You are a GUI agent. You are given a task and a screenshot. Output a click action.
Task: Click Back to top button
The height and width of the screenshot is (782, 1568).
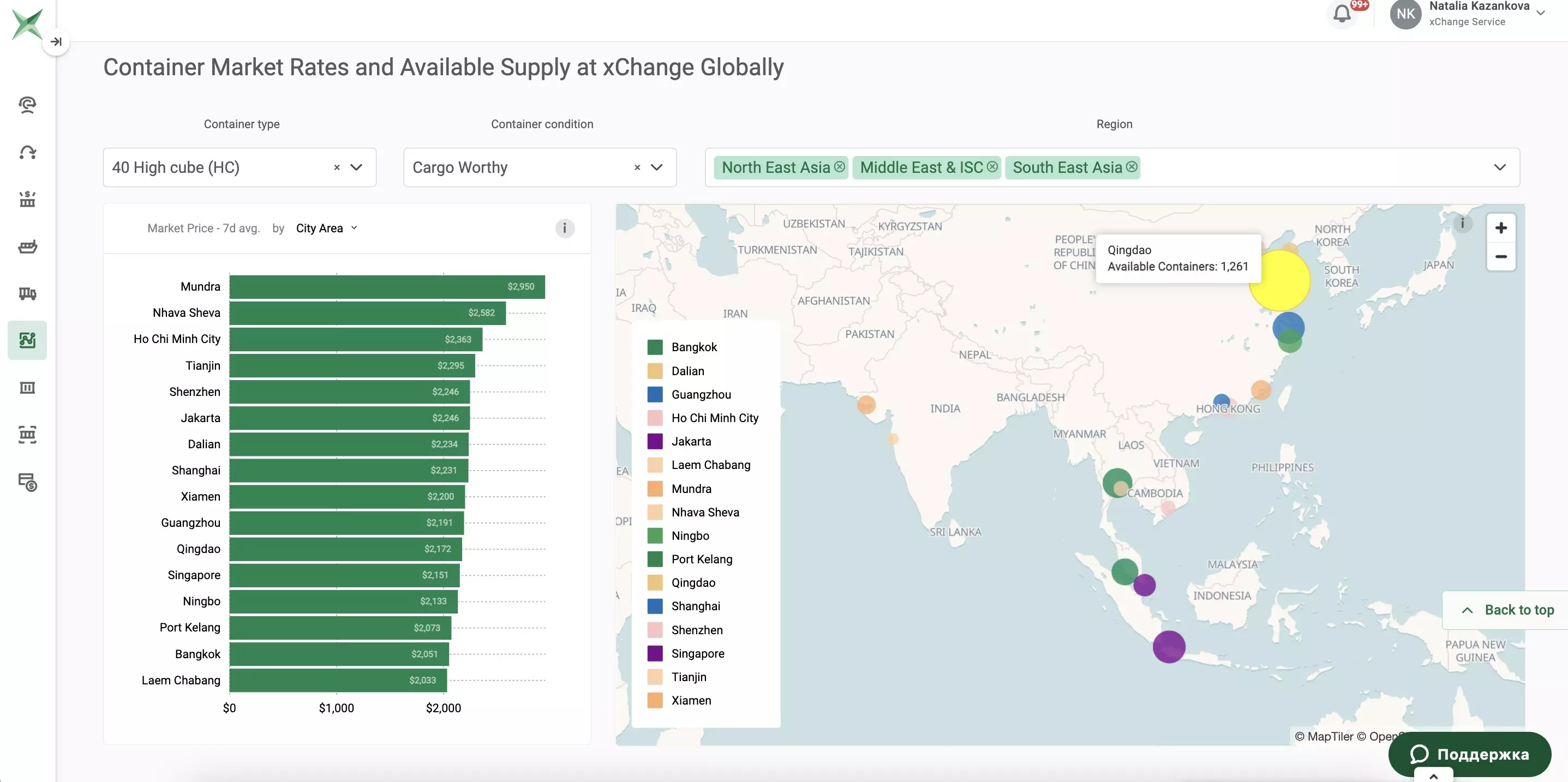pyautogui.click(x=1506, y=610)
